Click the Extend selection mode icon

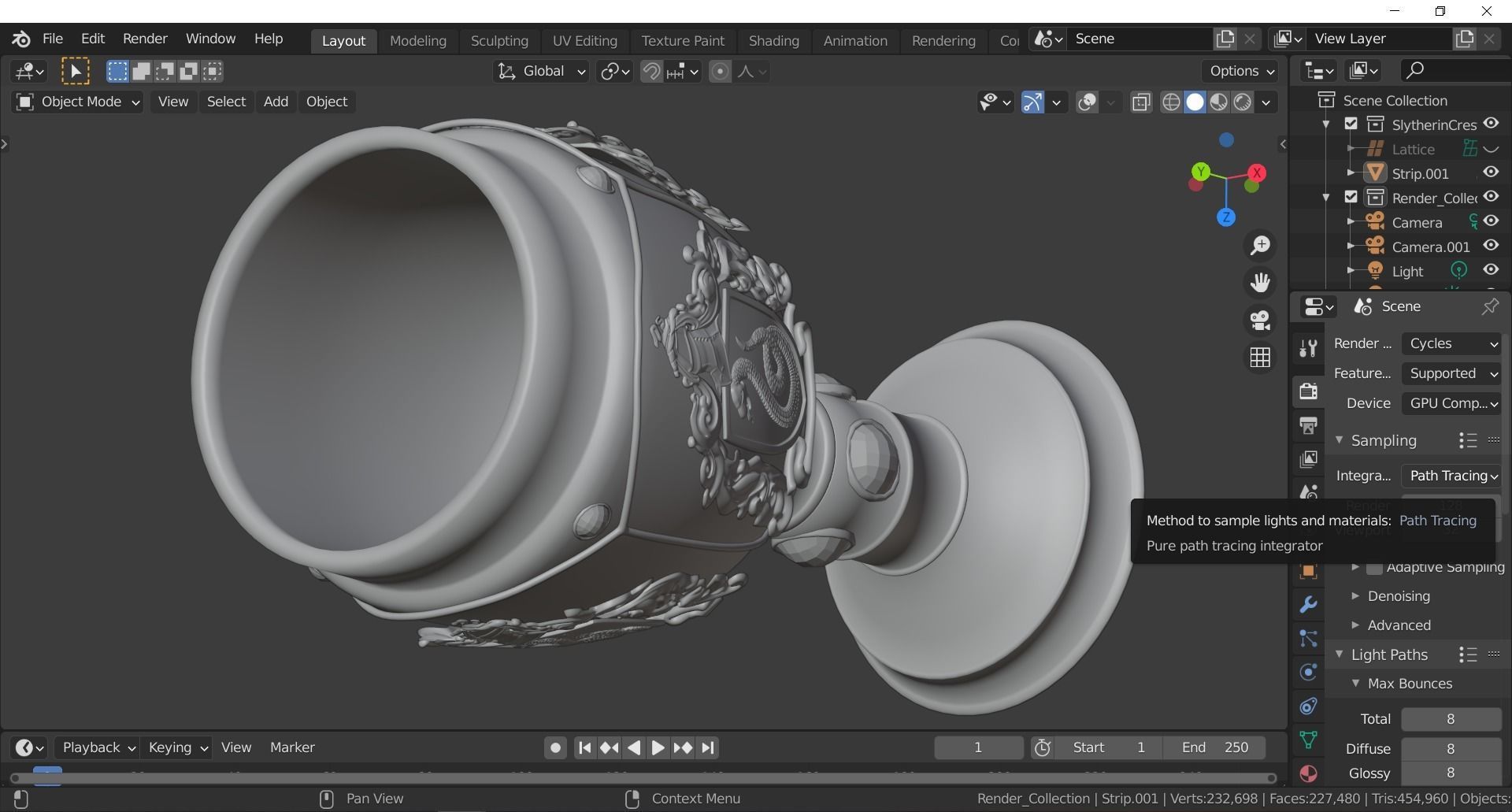tap(142, 72)
